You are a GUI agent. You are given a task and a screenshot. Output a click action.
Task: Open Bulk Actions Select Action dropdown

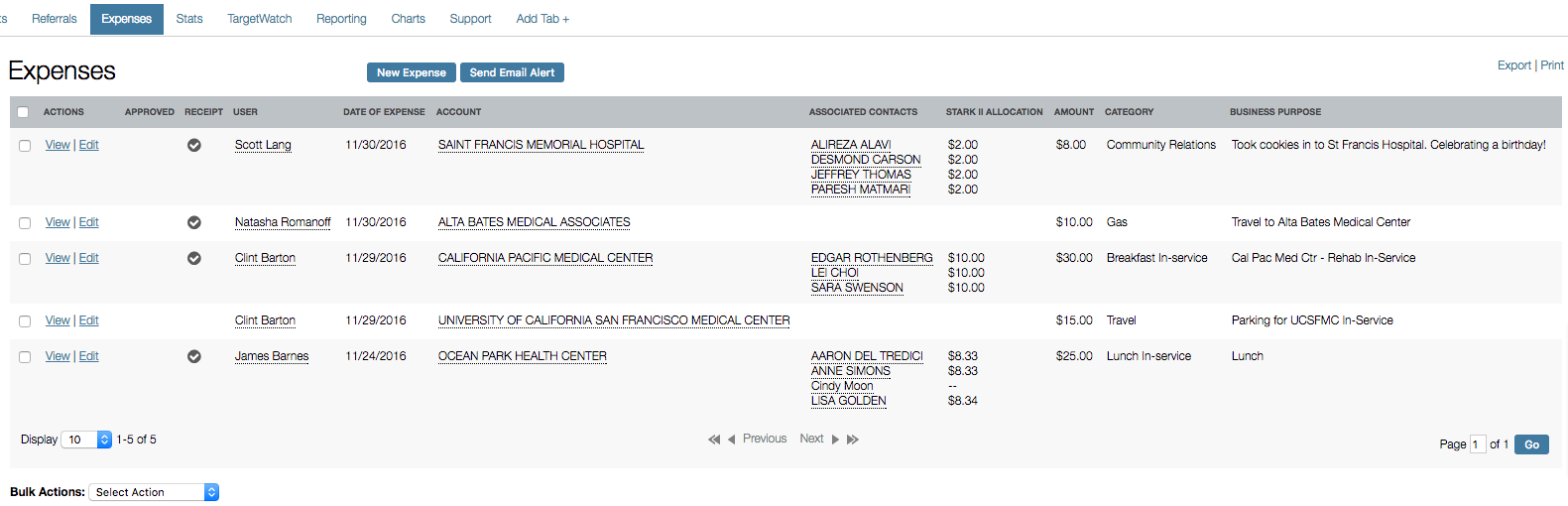click(154, 492)
